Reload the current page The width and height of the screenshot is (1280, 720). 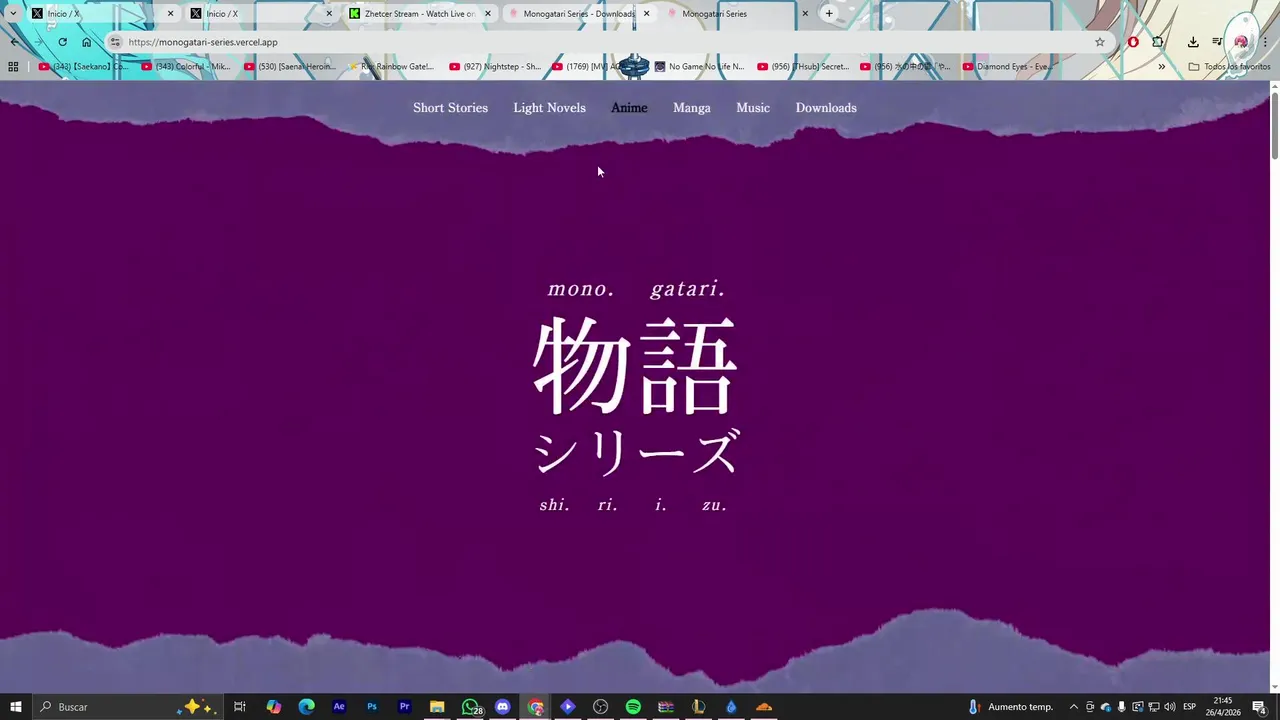click(62, 42)
